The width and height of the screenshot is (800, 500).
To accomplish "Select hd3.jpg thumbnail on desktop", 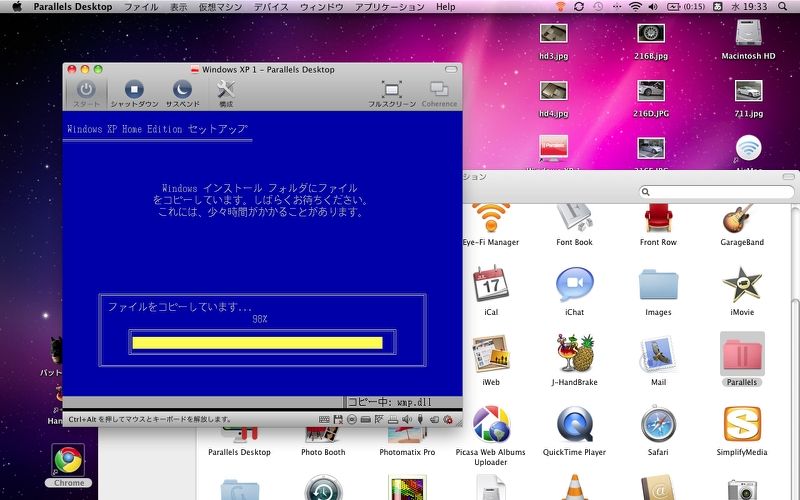I will point(553,34).
